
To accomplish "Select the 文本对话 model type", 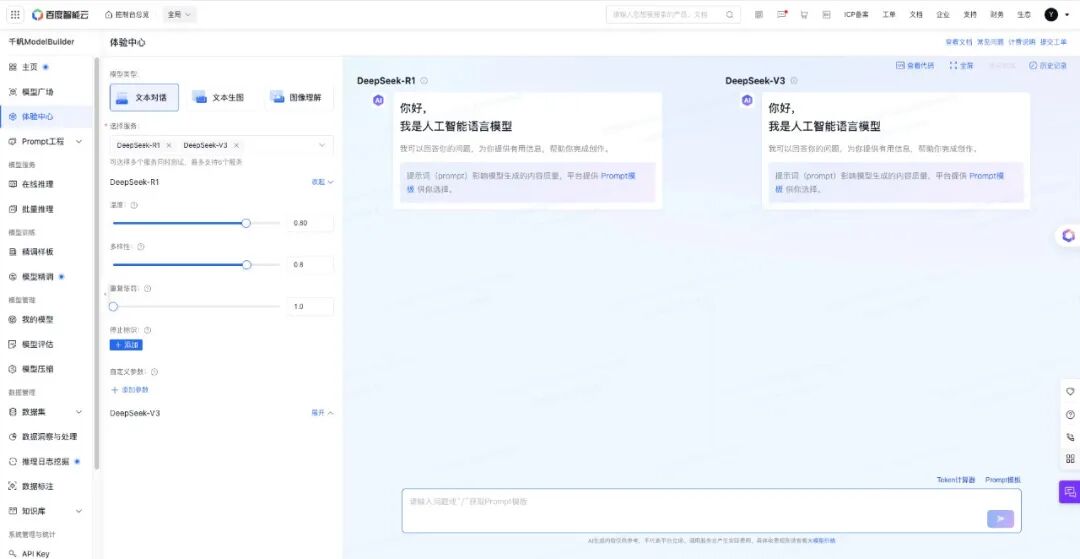I will (x=144, y=98).
